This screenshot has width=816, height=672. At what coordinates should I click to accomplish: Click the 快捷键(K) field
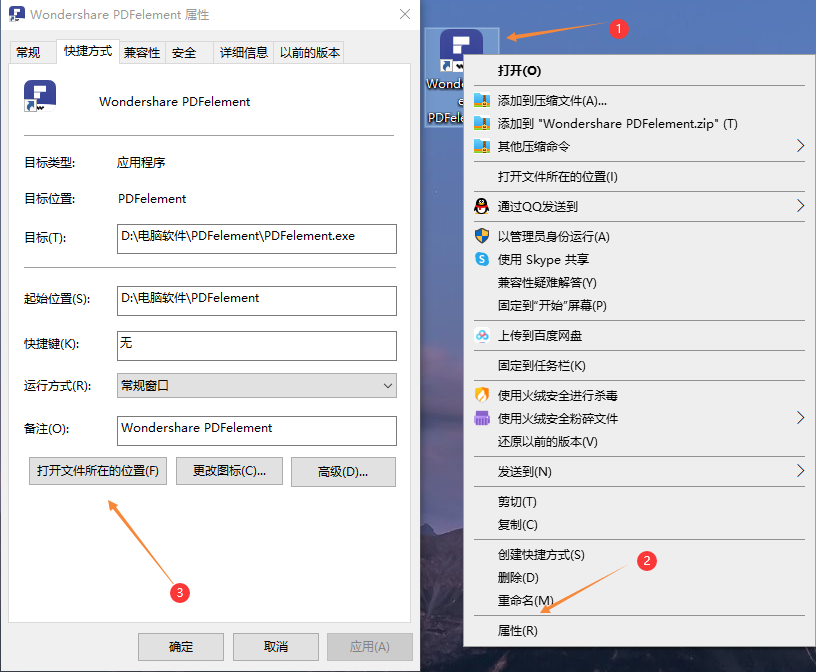257,346
